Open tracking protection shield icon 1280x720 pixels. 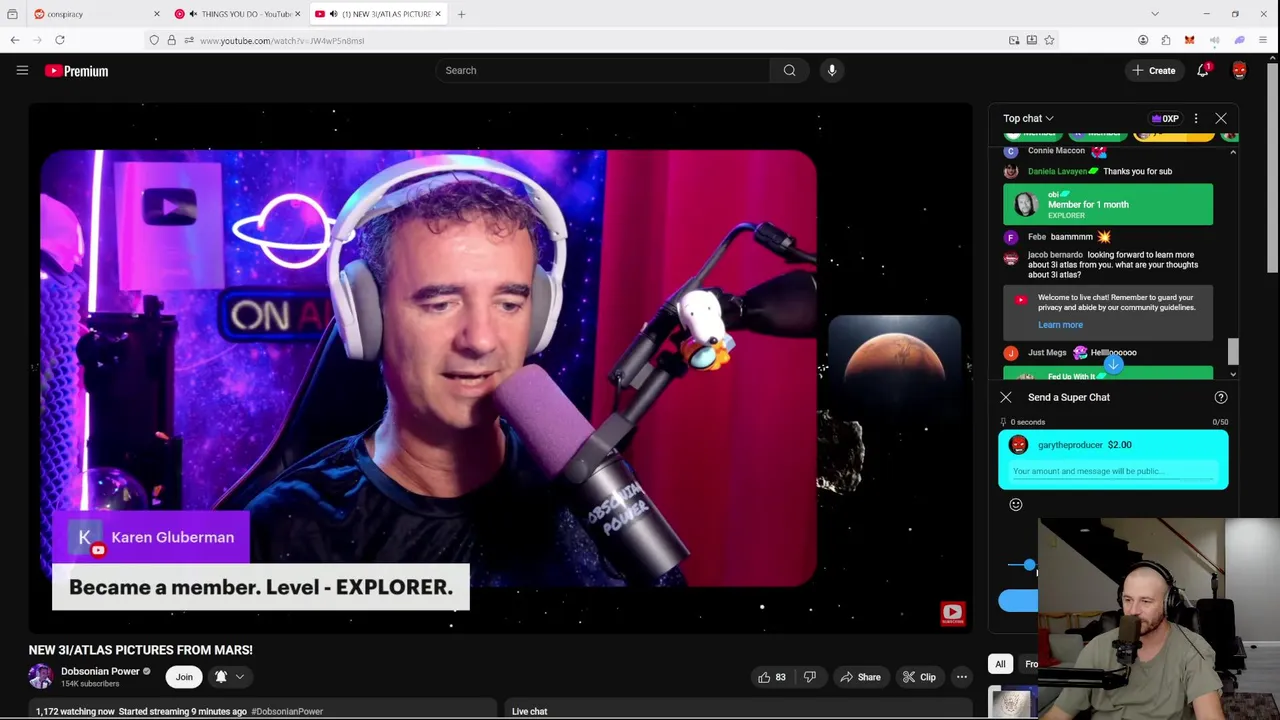click(154, 40)
